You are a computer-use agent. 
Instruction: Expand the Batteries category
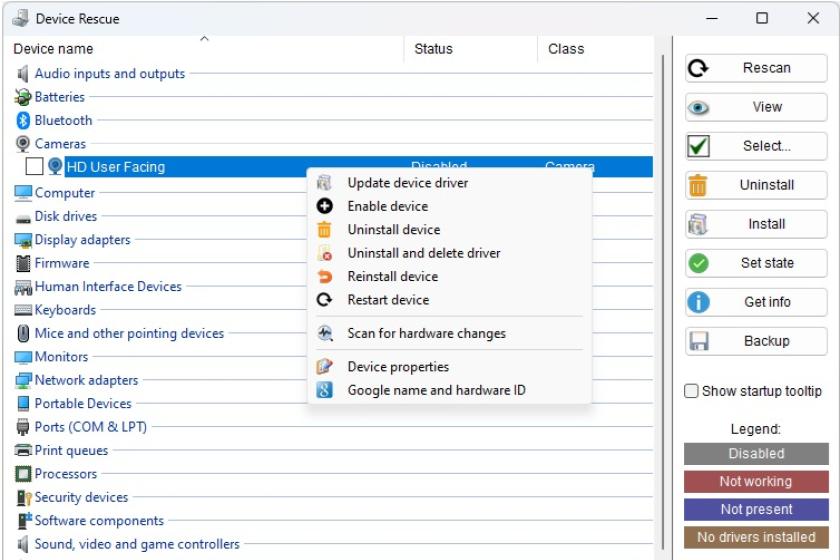click(x=59, y=97)
